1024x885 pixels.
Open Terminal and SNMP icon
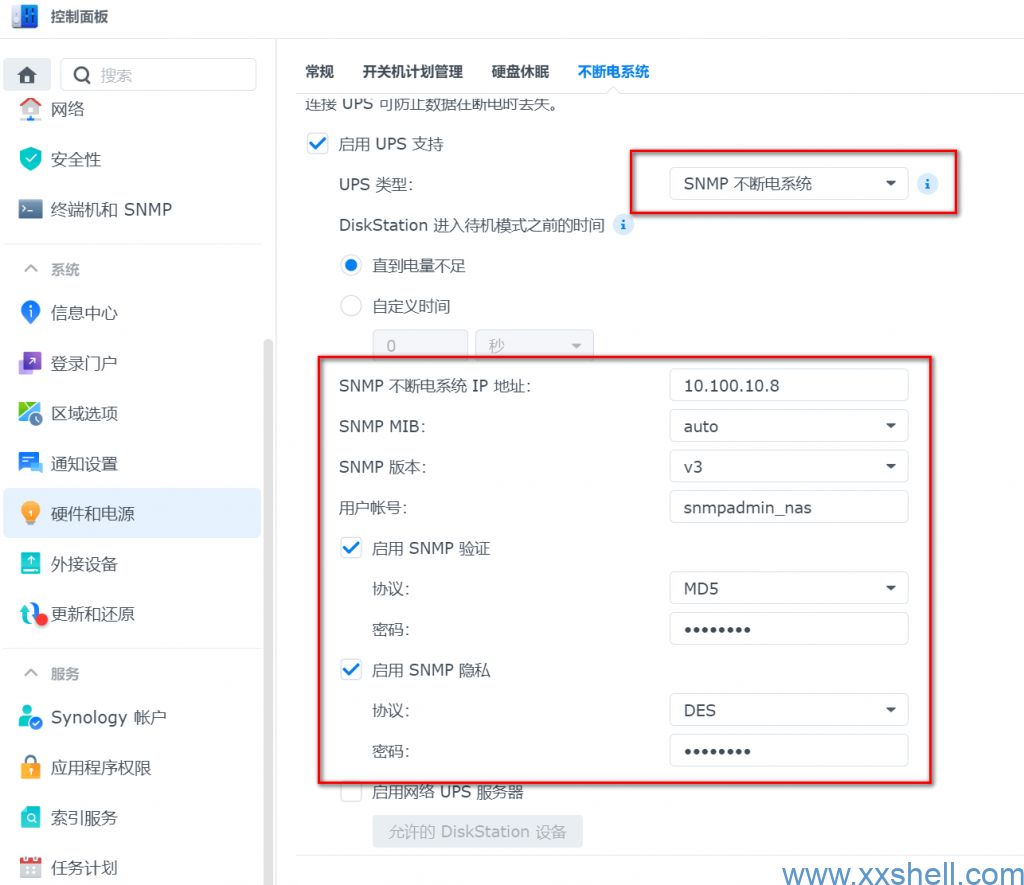[31, 209]
